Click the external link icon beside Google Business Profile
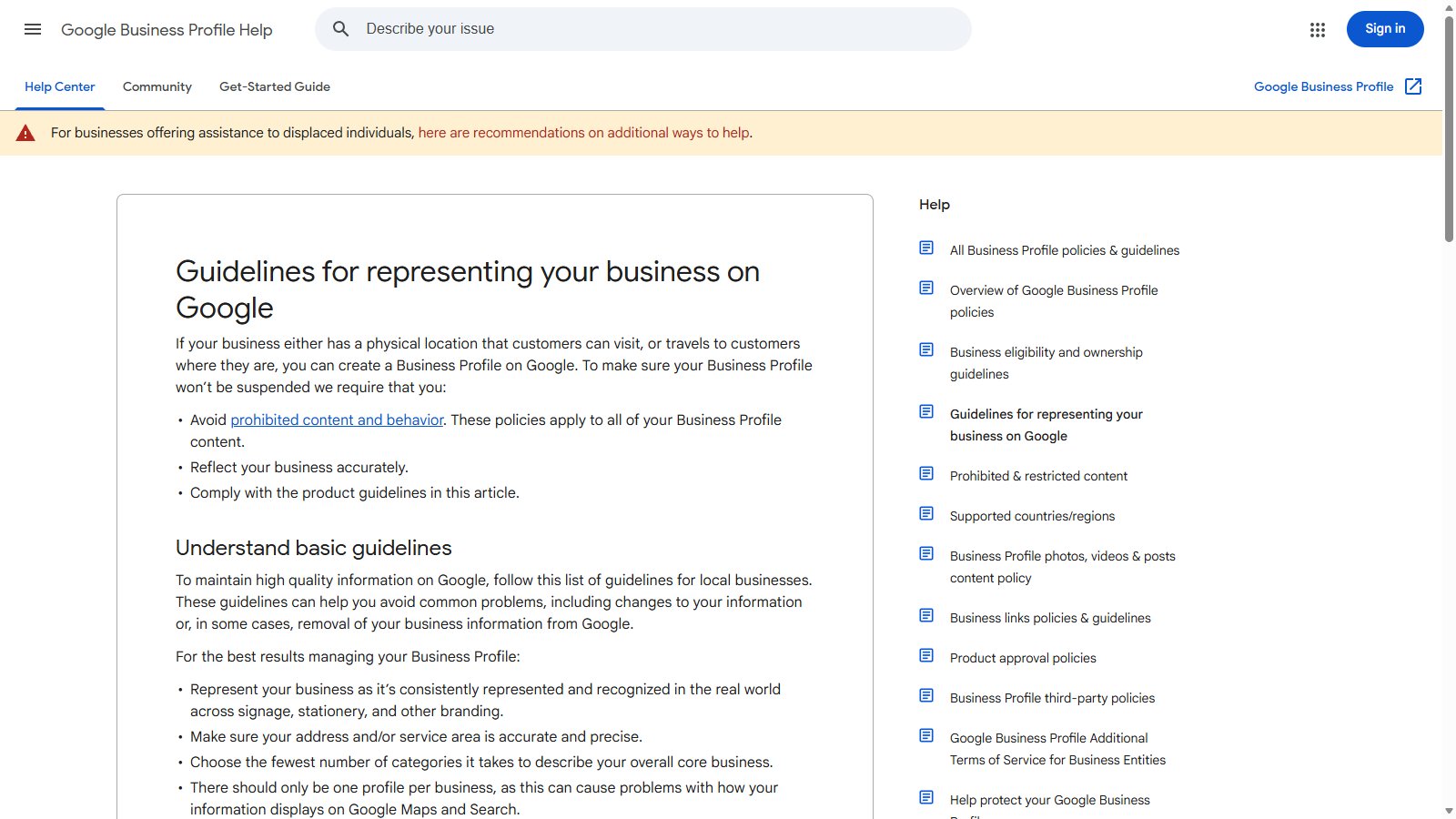Image resolution: width=1456 pixels, height=819 pixels. (x=1413, y=86)
